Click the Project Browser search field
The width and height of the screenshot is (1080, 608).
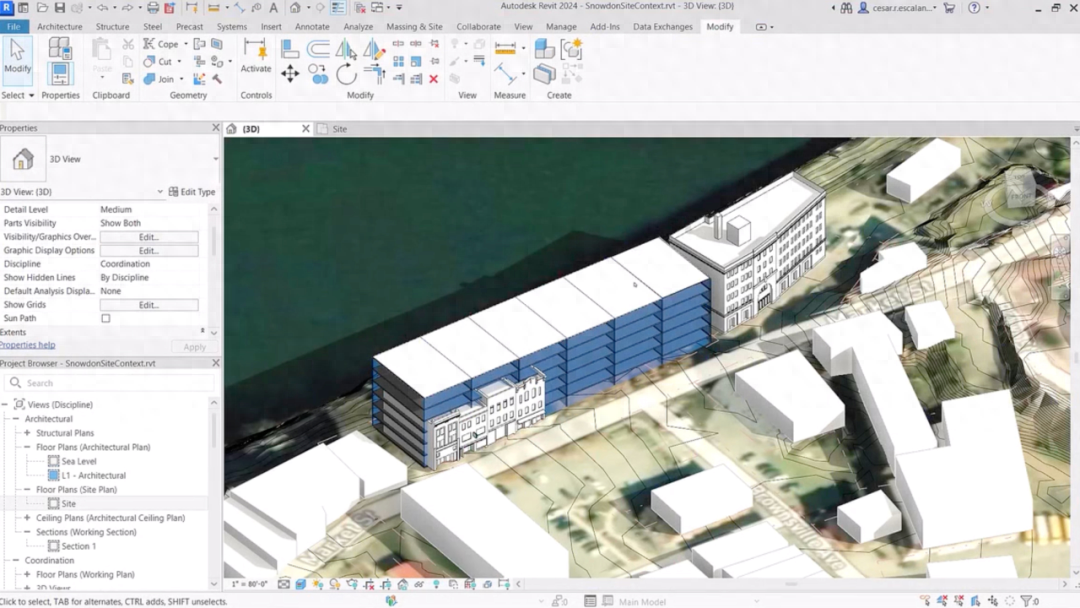(110, 383)
